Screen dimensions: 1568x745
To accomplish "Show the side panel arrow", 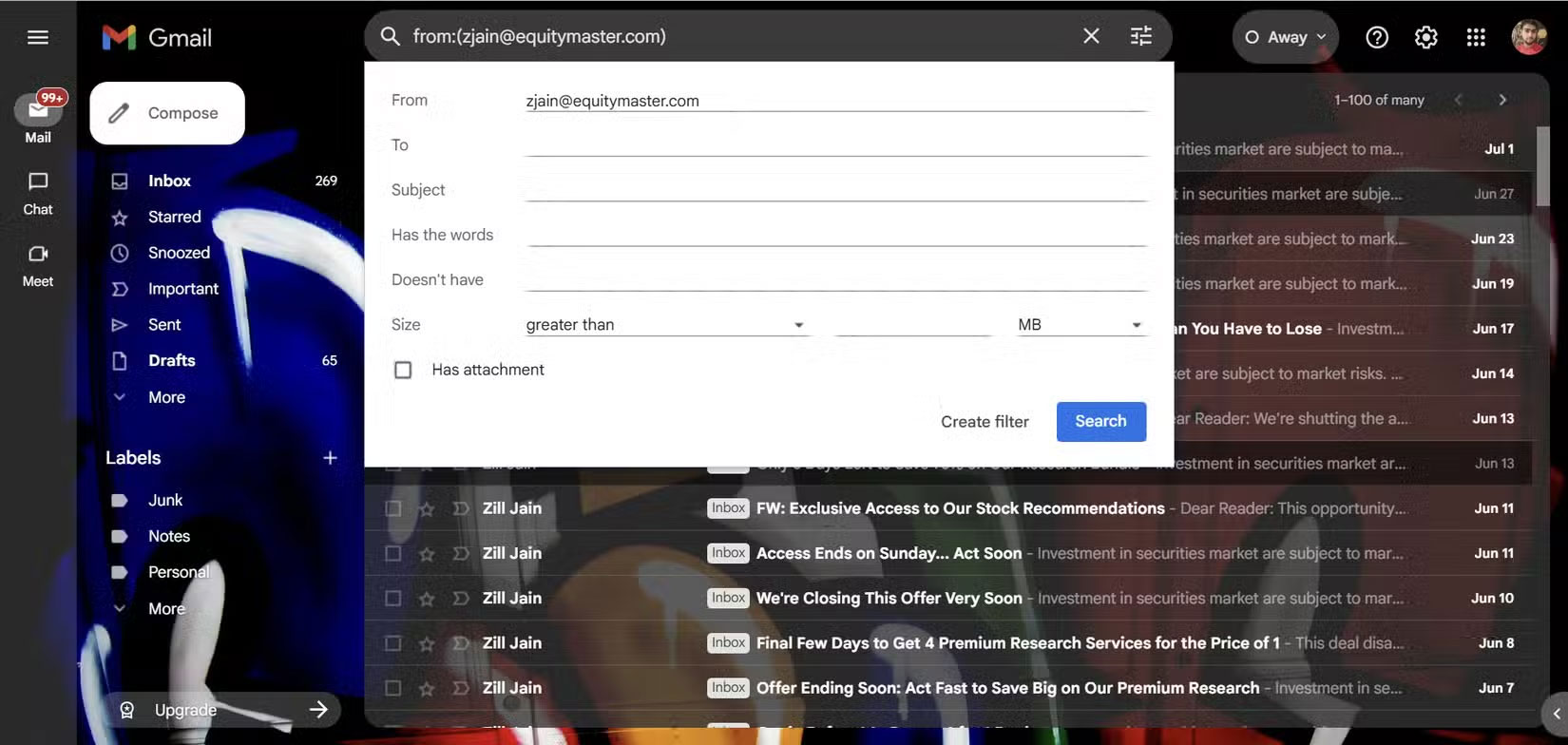I will pos(1556,714).
